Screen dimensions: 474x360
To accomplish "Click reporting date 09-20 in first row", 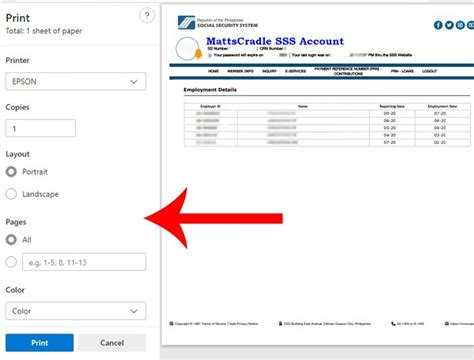I will (x=389, y=113).
